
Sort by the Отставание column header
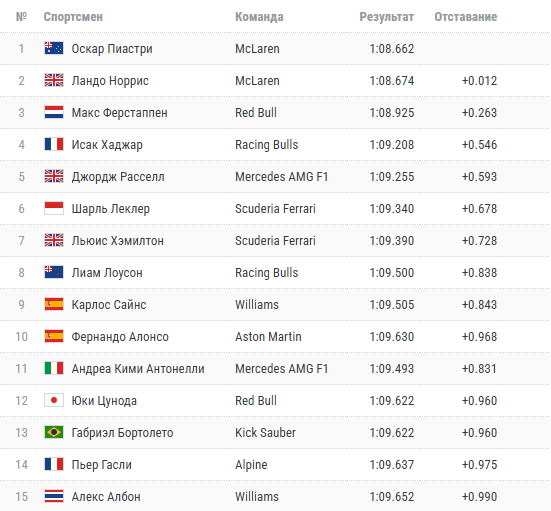tap(466, 17)
